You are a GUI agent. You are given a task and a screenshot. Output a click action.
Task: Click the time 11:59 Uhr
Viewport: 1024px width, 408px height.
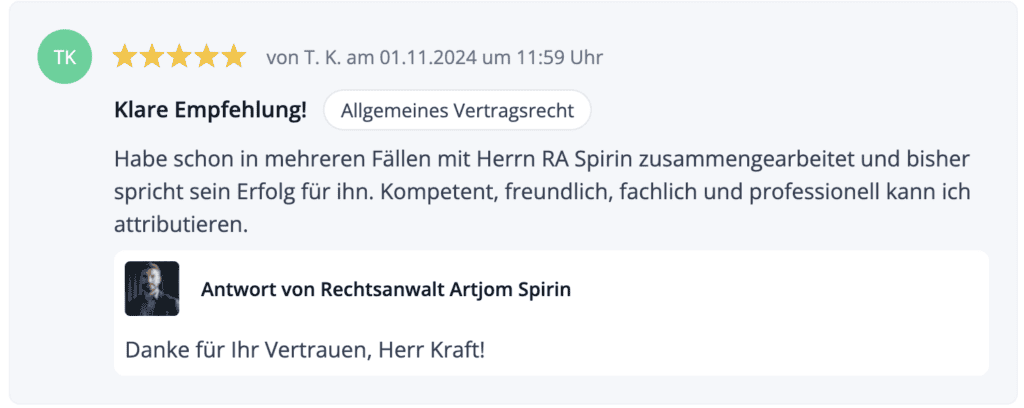point(558,57)
